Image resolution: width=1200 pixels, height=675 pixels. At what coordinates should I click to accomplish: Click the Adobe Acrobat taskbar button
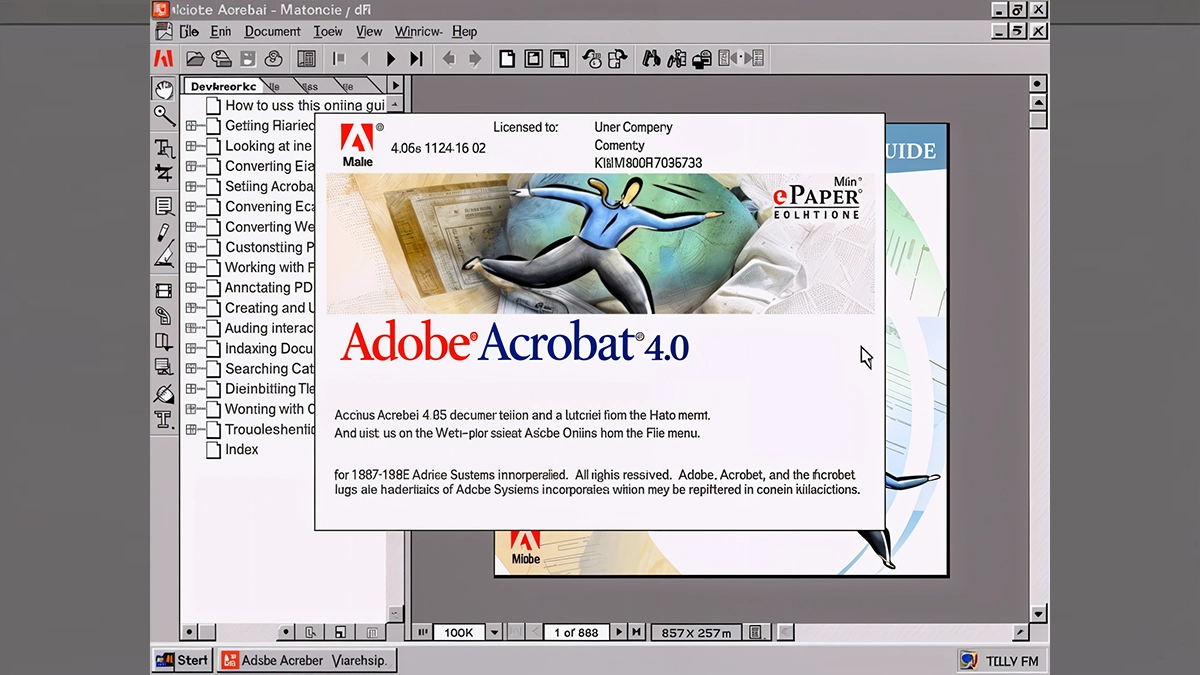coord(307,660)
